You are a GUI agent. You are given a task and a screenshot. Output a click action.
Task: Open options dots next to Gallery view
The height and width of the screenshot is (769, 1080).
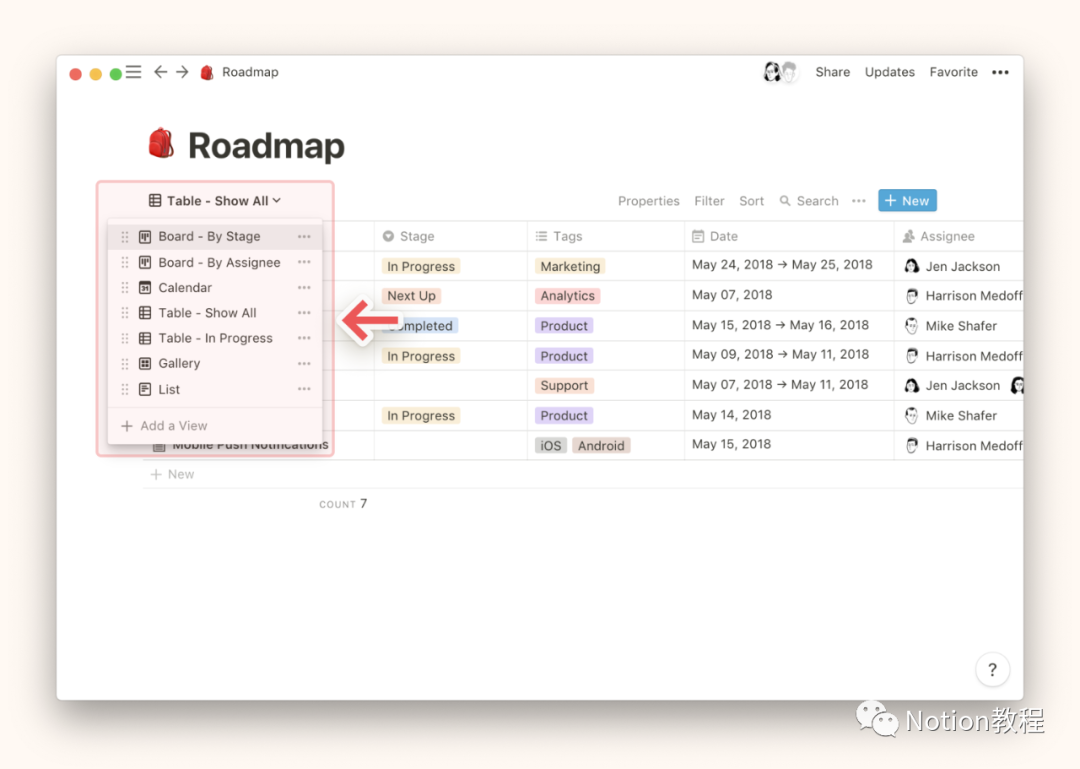(x=304, y=364)
